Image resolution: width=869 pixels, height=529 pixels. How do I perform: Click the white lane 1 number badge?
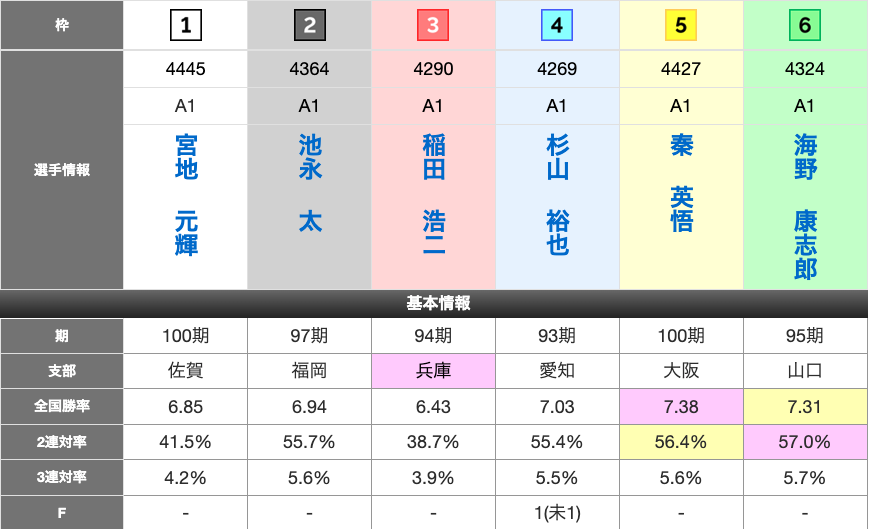click(185, 25)
